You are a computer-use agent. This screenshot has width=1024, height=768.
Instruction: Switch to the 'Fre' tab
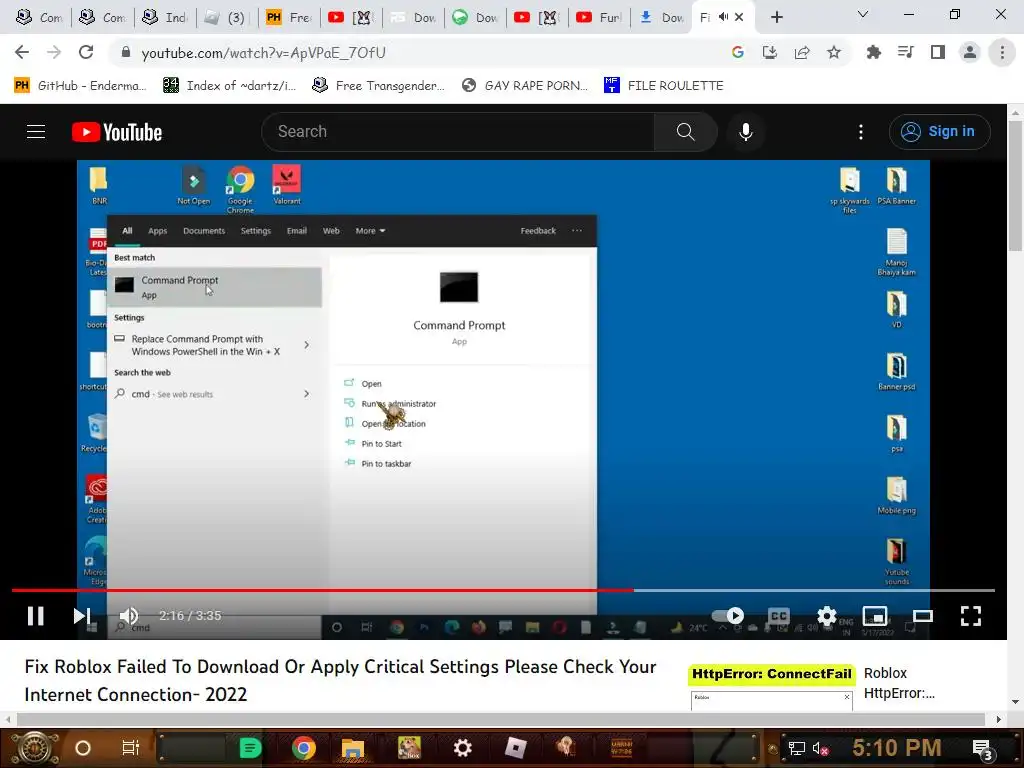point(289,17)
